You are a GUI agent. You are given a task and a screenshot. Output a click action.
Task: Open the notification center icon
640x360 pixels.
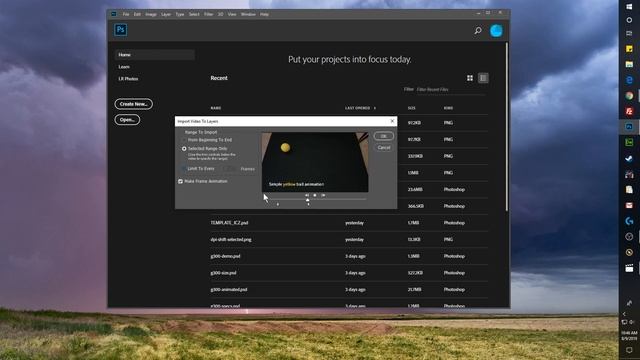[629, 350]
